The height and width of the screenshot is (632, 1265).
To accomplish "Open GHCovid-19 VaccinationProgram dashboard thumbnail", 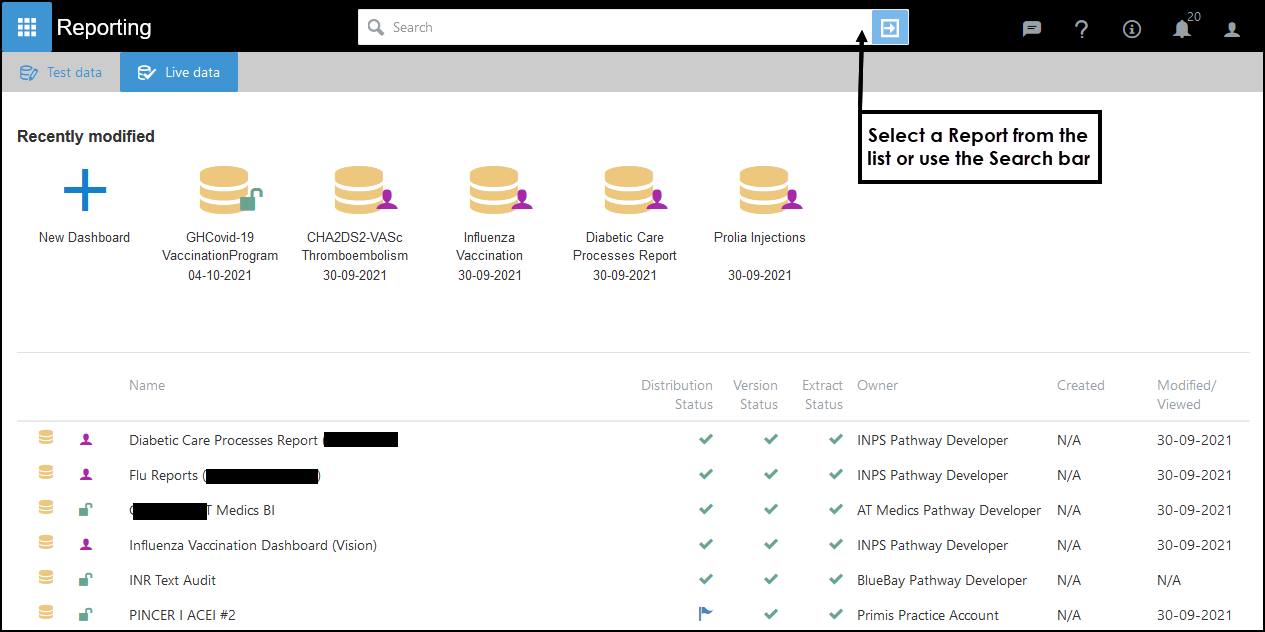I will [x=224, y=190].
